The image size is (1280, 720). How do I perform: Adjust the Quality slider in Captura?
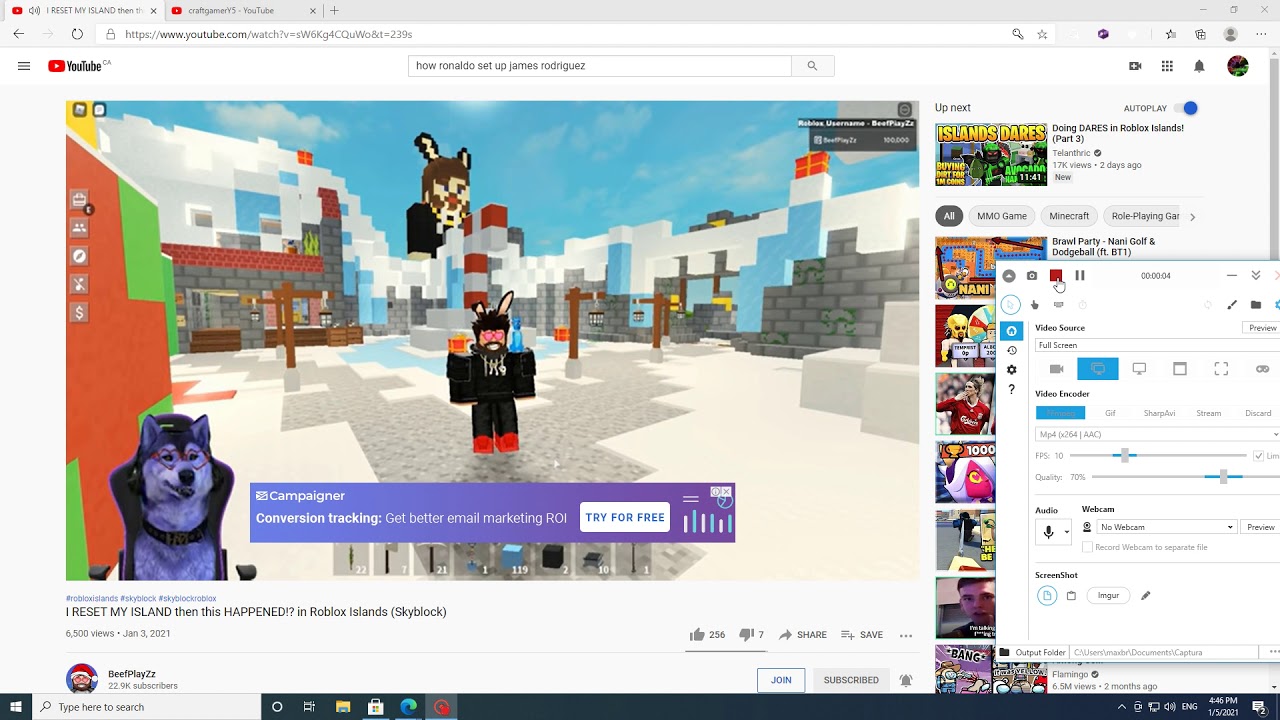tap(1185, 478)
